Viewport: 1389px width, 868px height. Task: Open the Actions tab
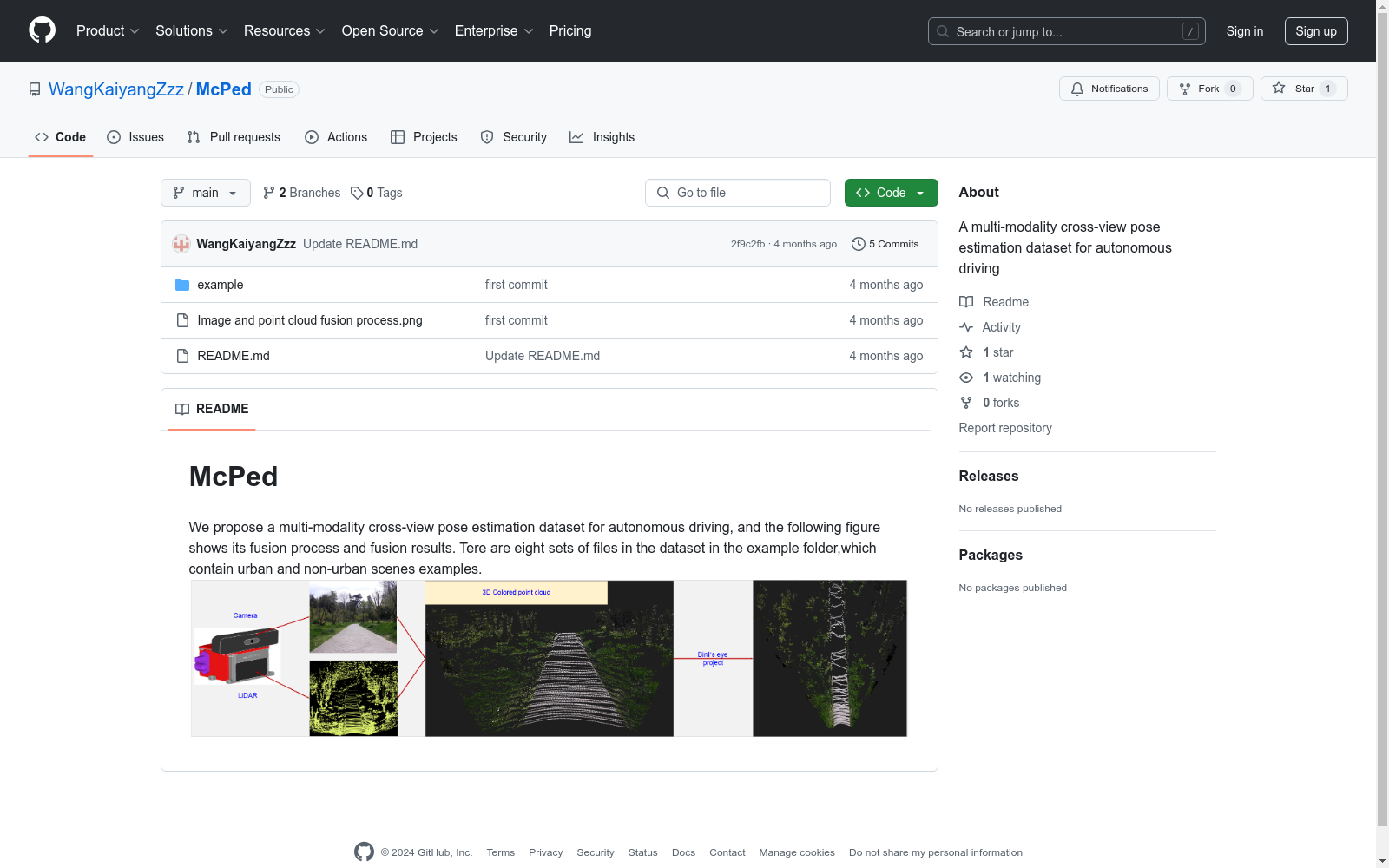point(336,137)
